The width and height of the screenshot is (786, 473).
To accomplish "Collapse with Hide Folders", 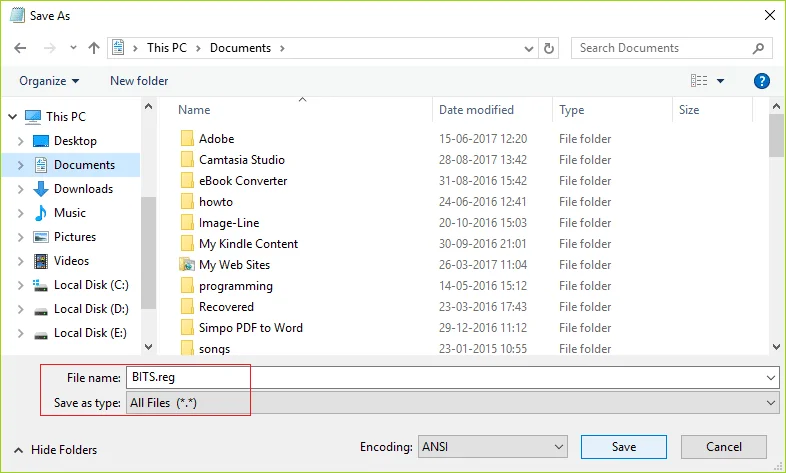I will tap(56, 450).
